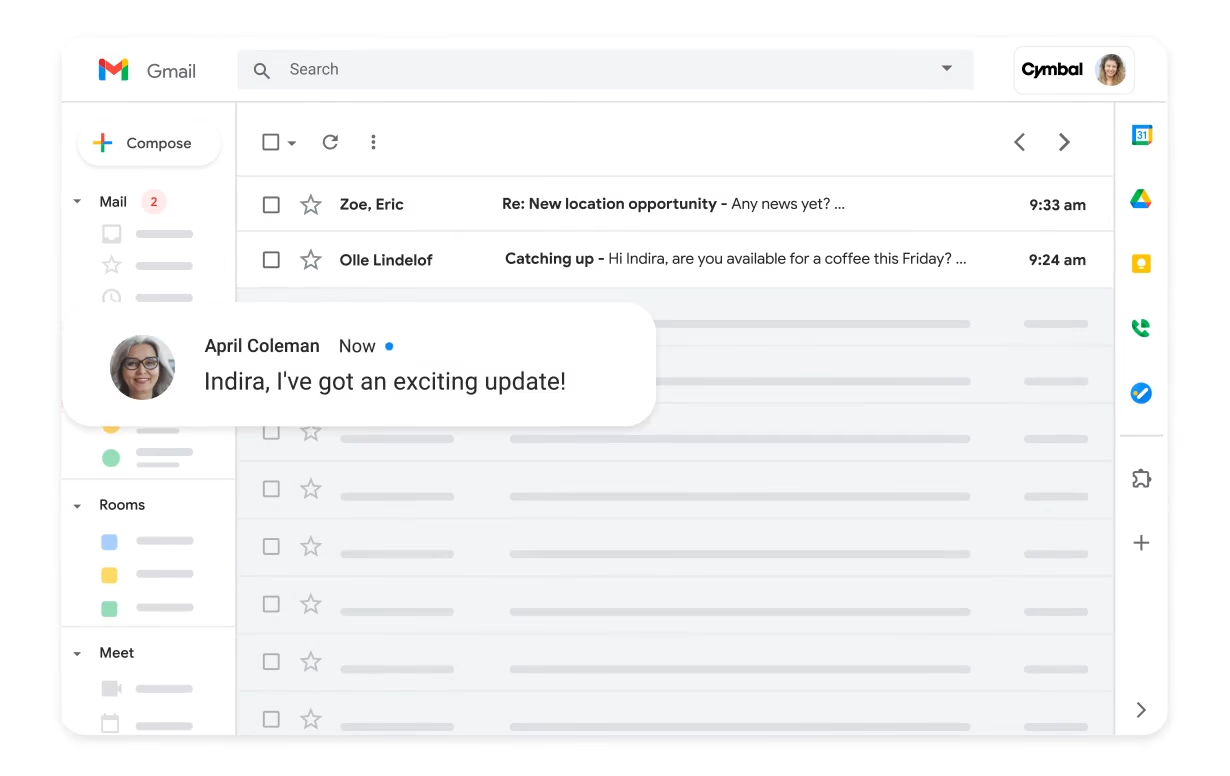Collapse the Rooms section arrow
Screen dimensions: 1230x776
click(77, 506)
